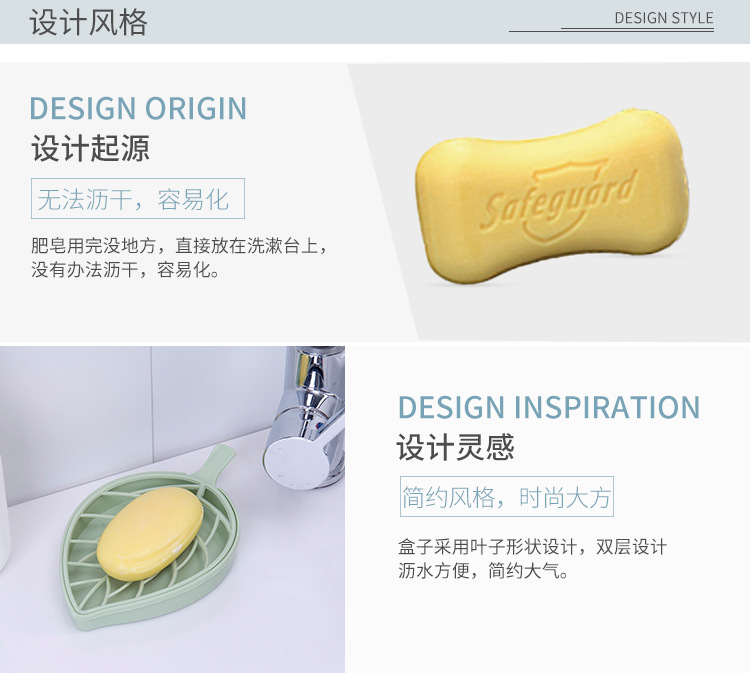This screenshot has height=673, width=750.
Task: Click the DESIGN STYLE label
Action: coord(664,18)
